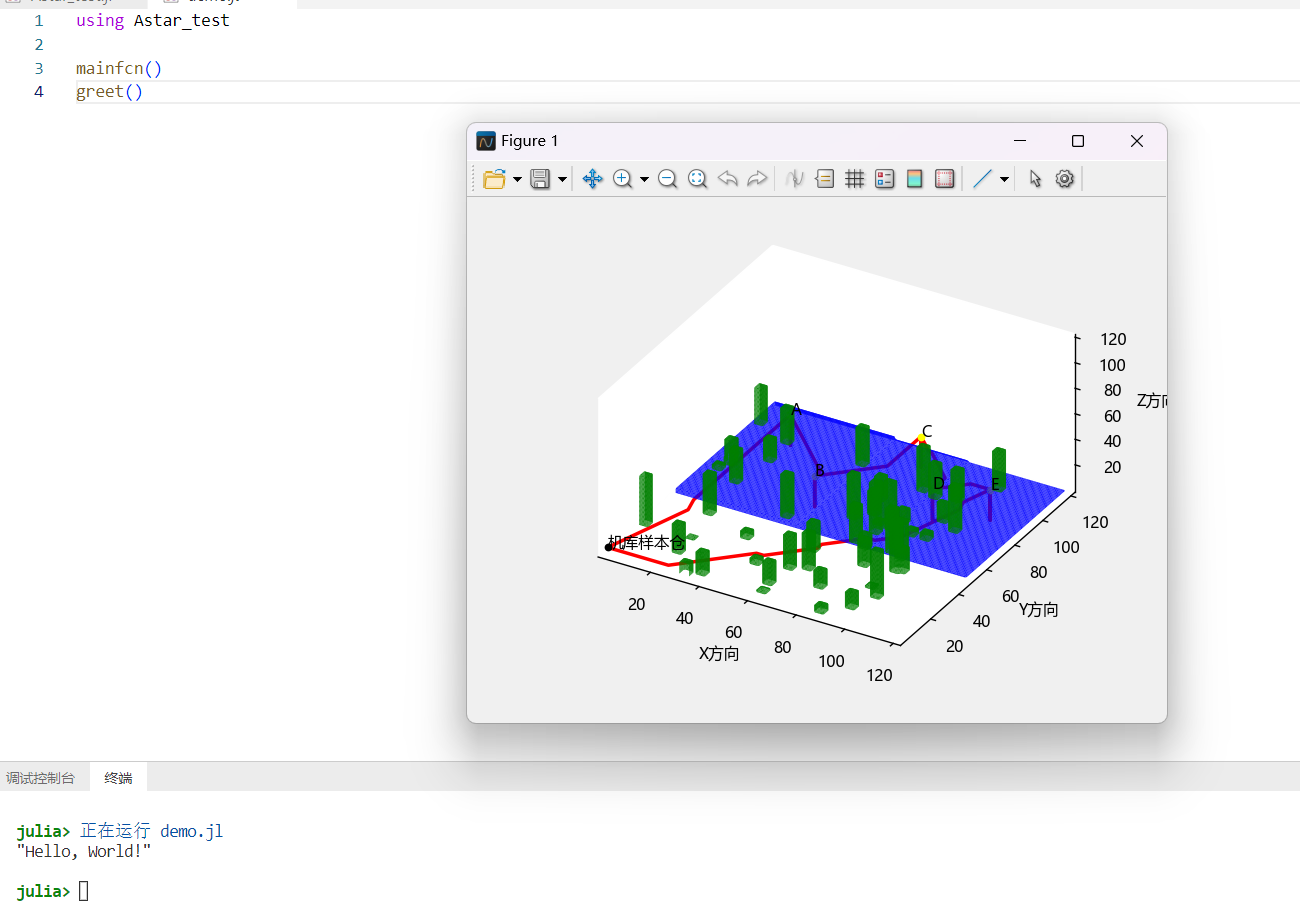The image size is (1300, 916).
Task: Click waypoint label C on the plot
Action: [927, 431]
